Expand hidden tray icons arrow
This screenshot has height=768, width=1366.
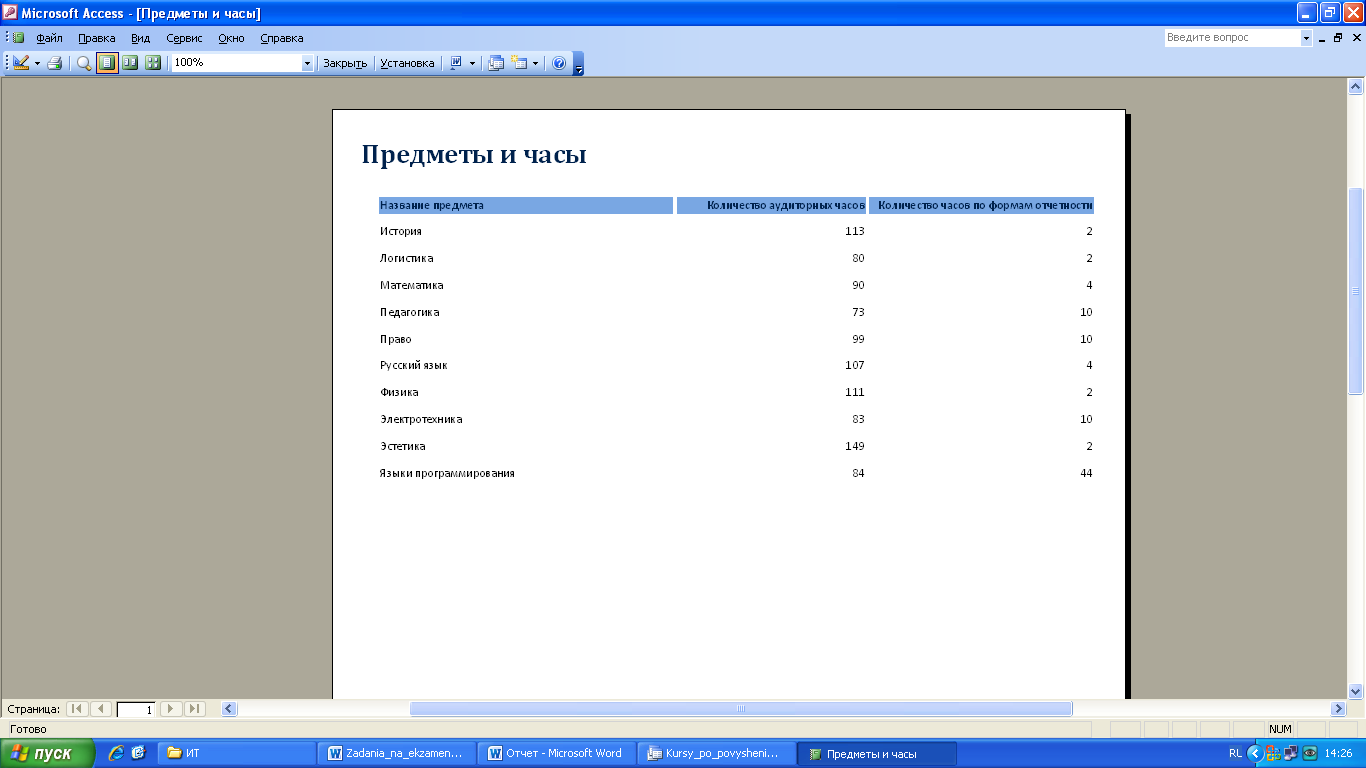point(1254,754)
